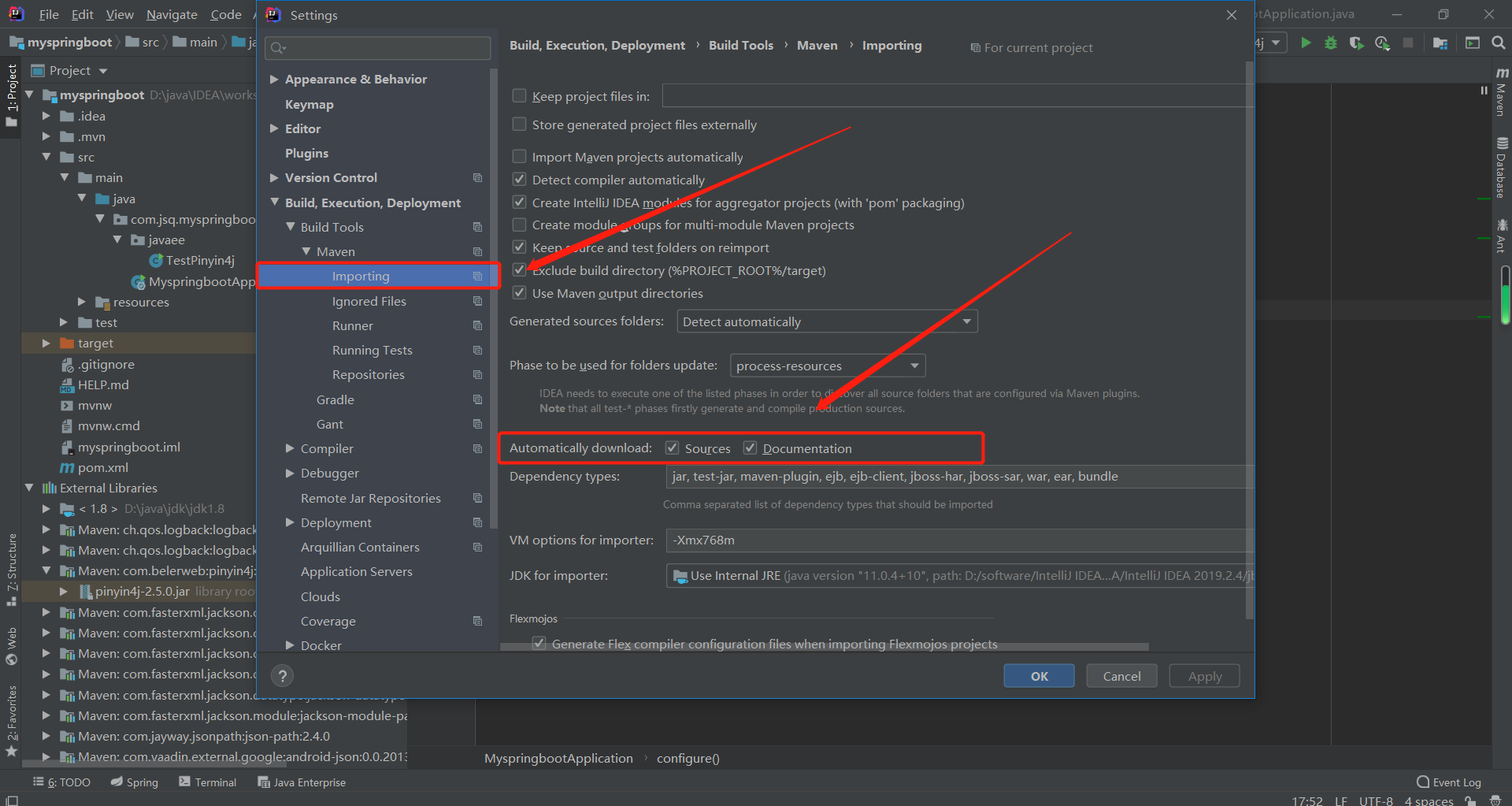
Task: Click settings tree vertical scrollbar
Action: pyautogui.click(x=494, y=299)
